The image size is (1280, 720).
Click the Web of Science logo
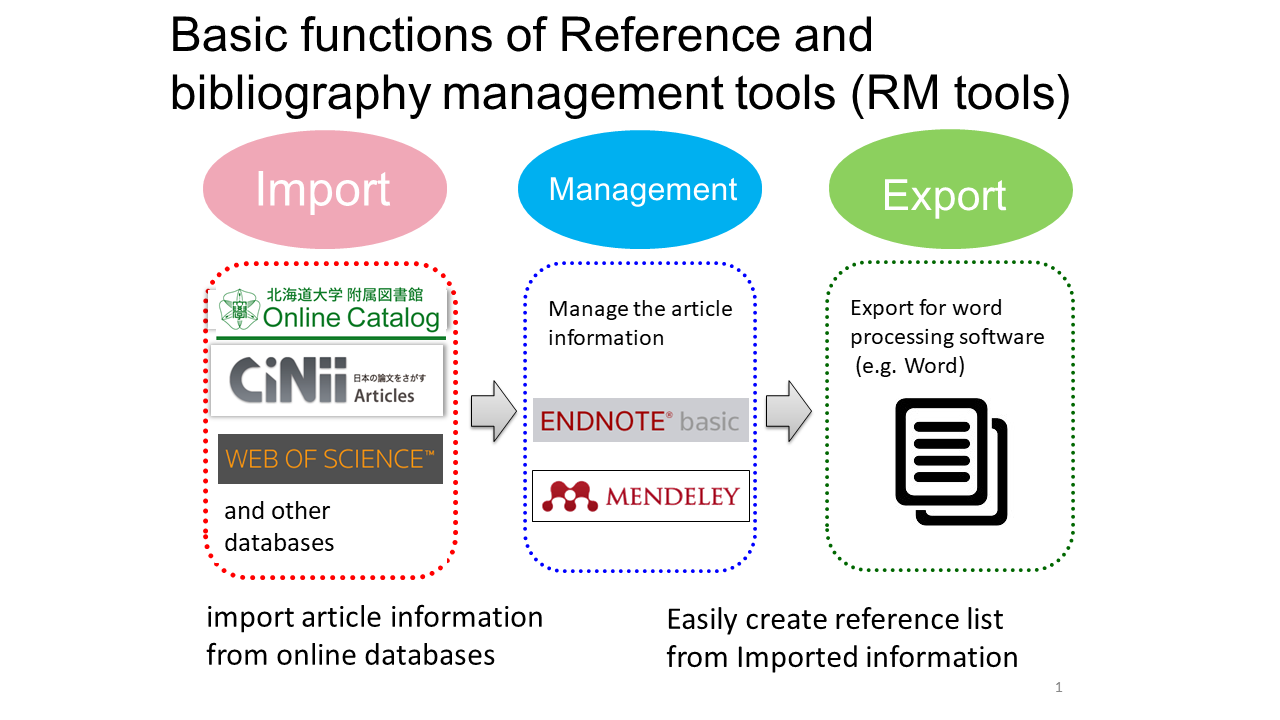tap(330, 459)
